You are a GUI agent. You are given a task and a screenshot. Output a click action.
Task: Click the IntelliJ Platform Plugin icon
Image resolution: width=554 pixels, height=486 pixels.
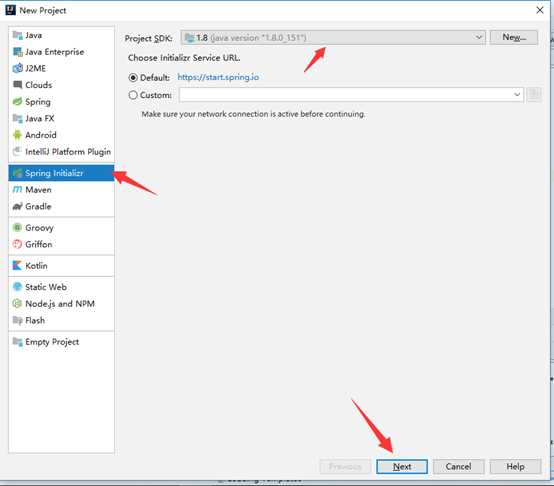[17, 152]
